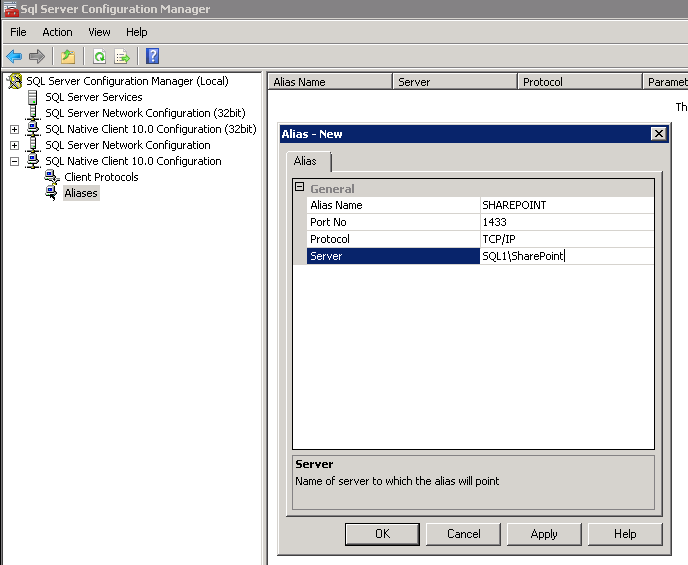Select SQL Server Network Configuration (32bit) label

[145, 113]
